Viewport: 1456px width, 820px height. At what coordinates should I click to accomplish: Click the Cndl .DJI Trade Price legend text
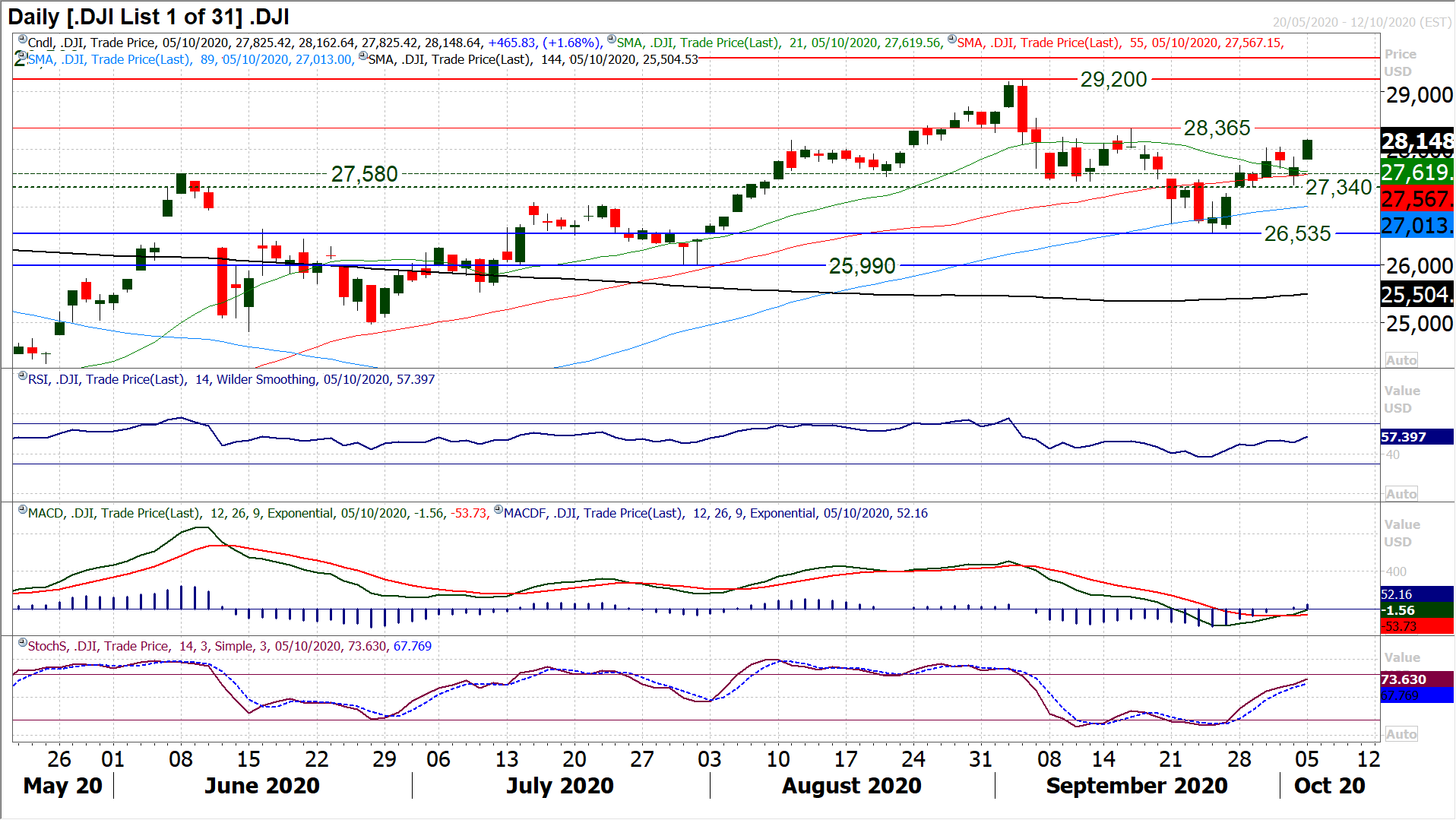pyautogui.click(x=315, y=43)
